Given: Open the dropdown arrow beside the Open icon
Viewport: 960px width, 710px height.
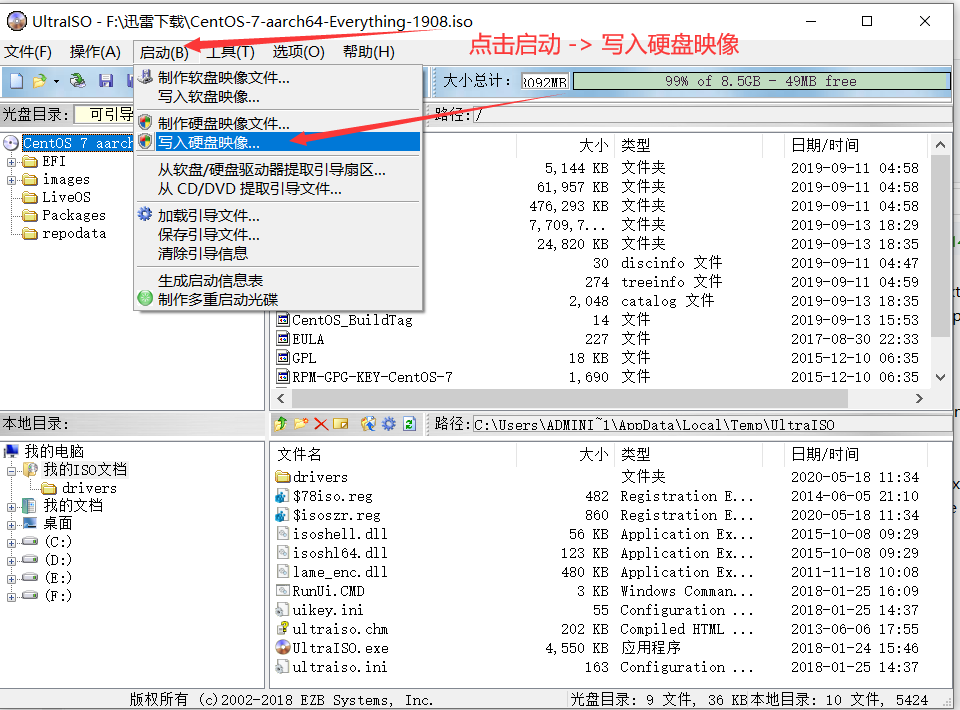Looking at the screenshot, I should click(56, 81).
